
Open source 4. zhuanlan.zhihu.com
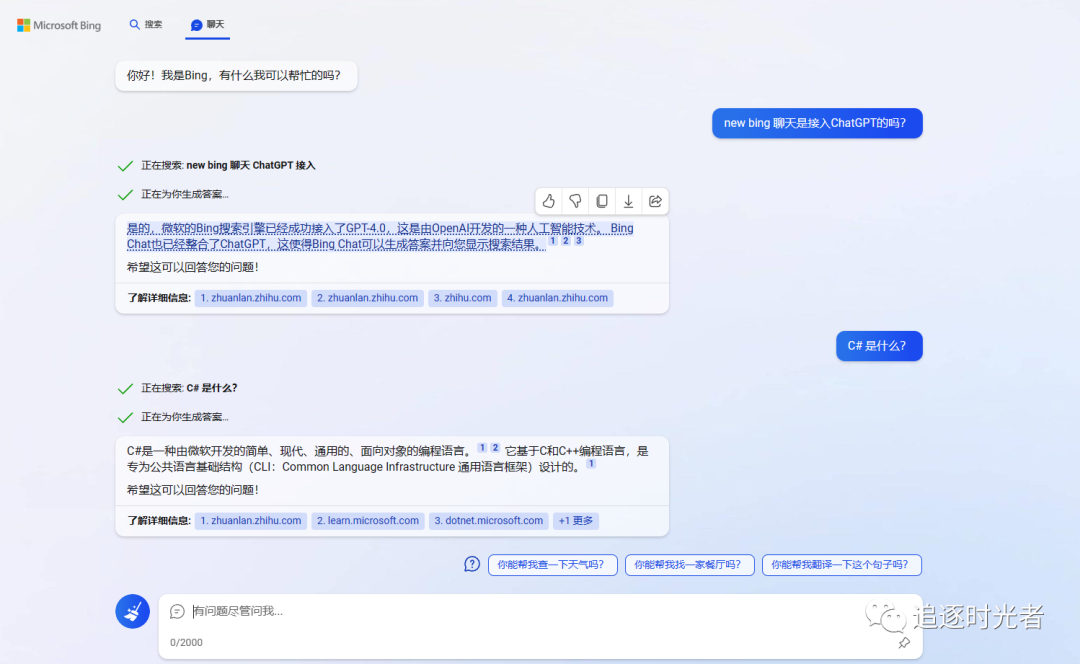click(557, 298)
